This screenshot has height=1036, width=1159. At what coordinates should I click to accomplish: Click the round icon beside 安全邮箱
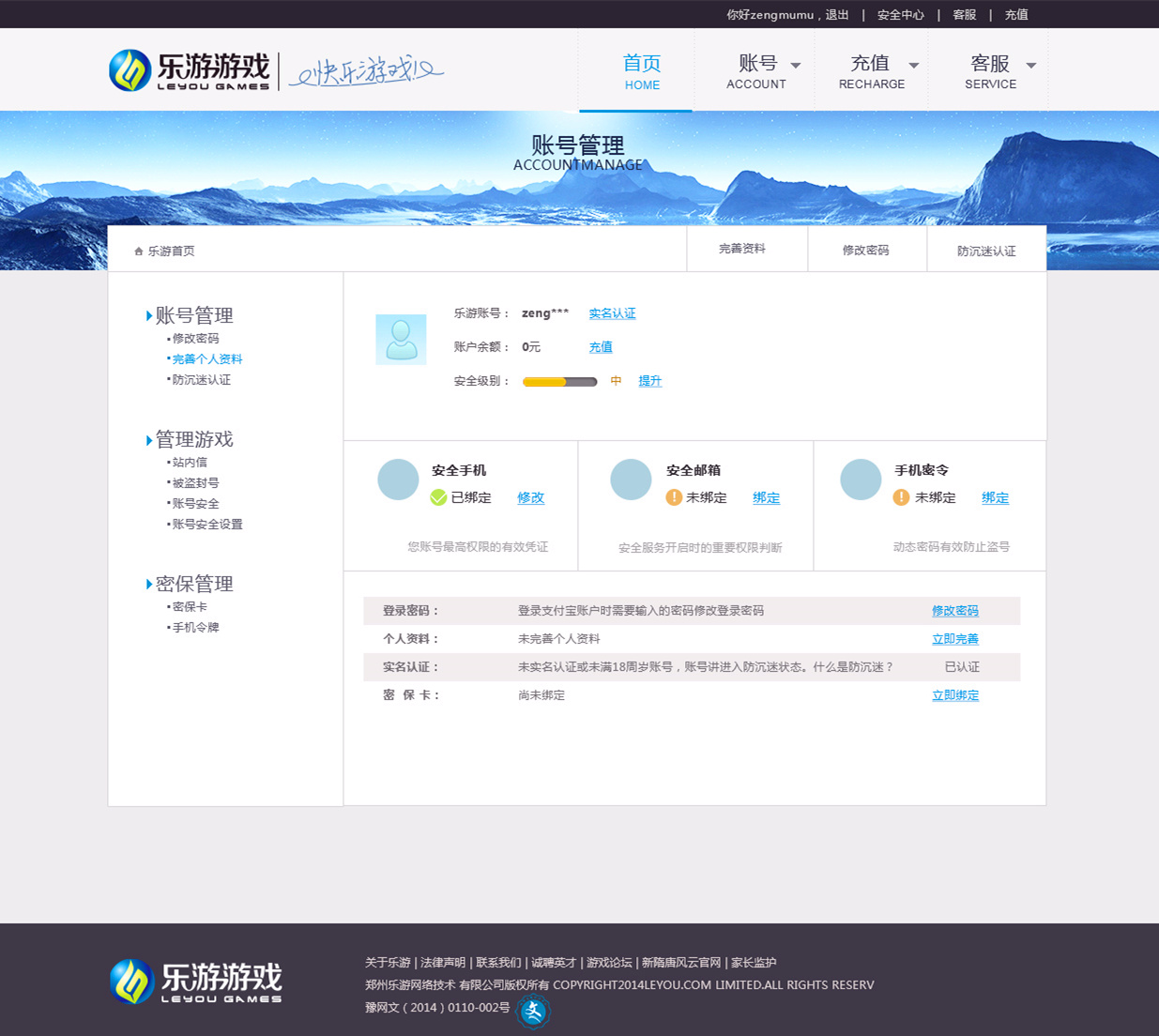point(631,480)
